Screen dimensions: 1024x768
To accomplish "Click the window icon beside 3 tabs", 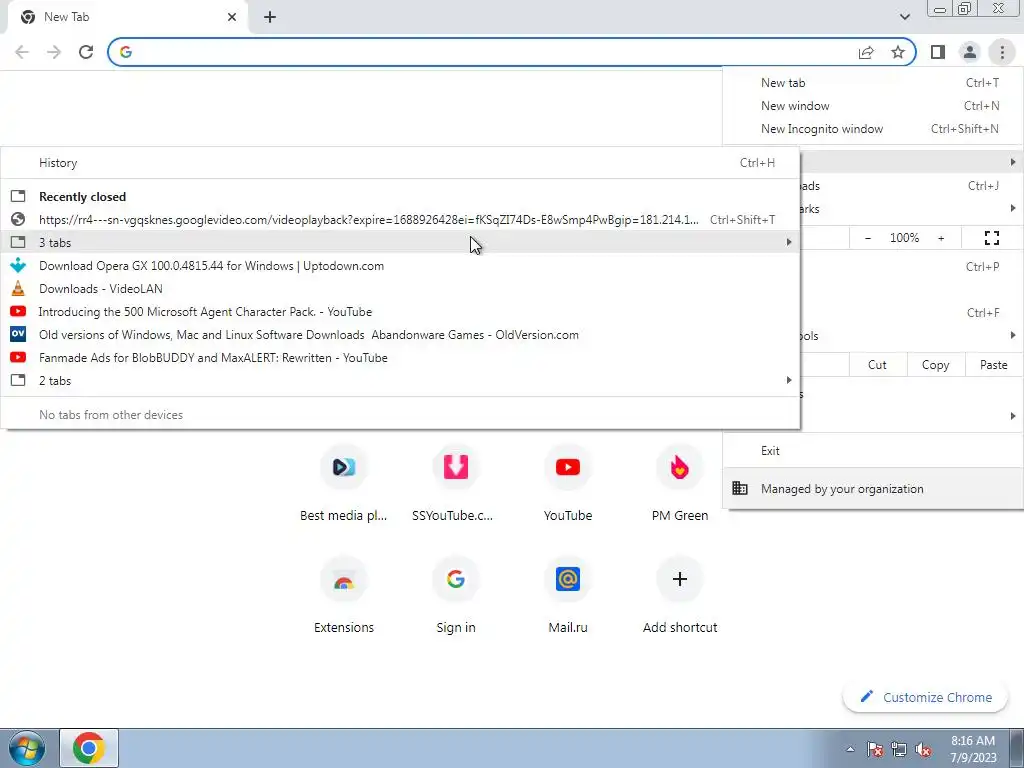I will click(x=18, y=242).
